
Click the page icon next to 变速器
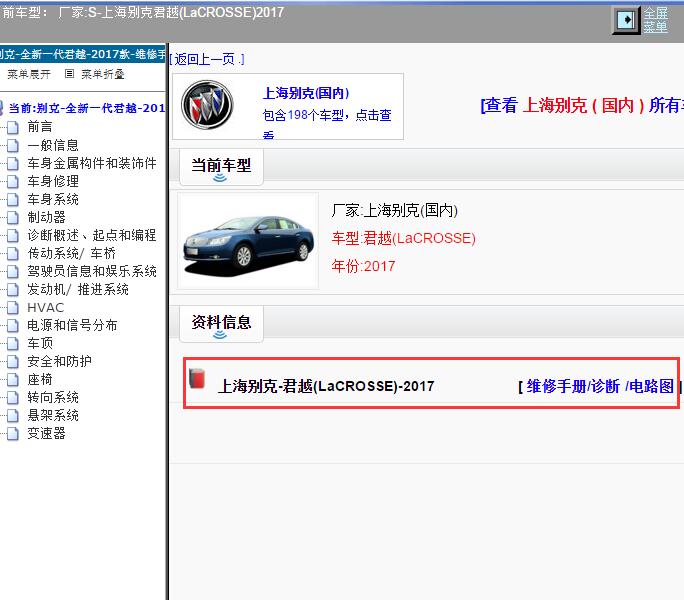tap(11, 433)
